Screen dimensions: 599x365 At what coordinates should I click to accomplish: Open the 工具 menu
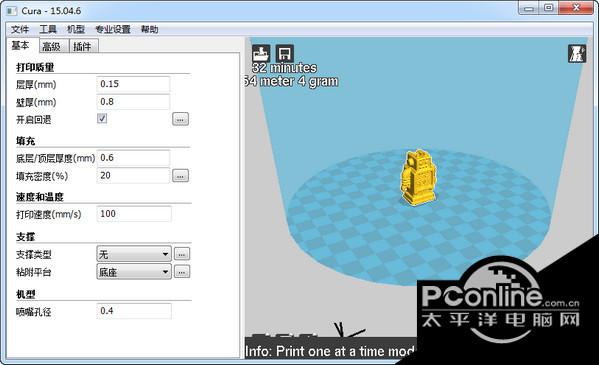[x=48, y=29]
